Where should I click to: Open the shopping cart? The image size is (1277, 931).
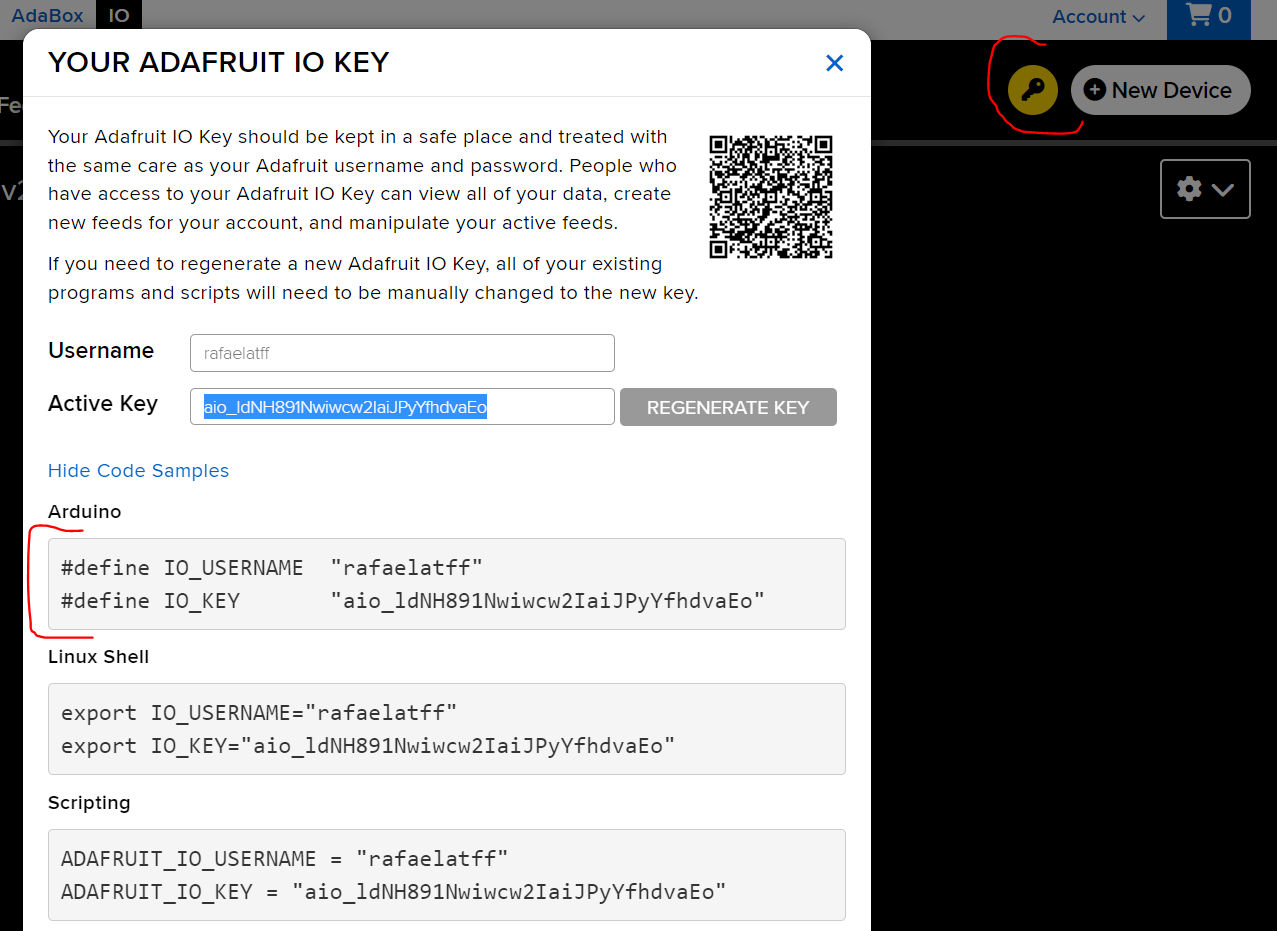(1208, 17)
